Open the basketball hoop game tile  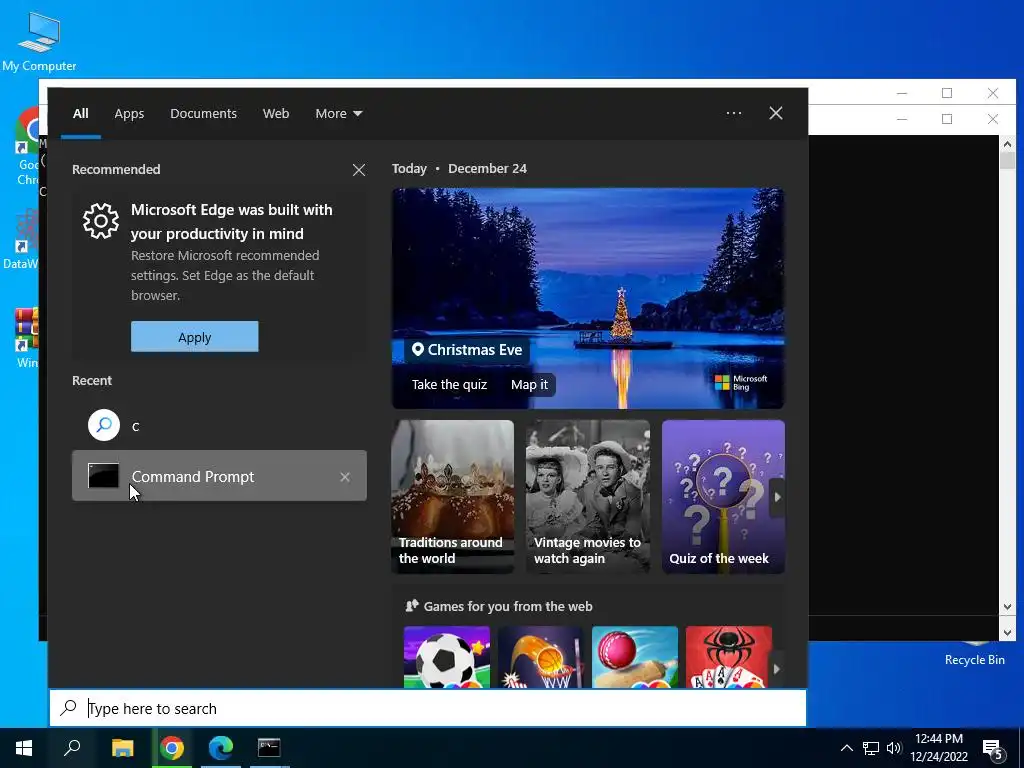pyautogui.click(x=540, y=657)
